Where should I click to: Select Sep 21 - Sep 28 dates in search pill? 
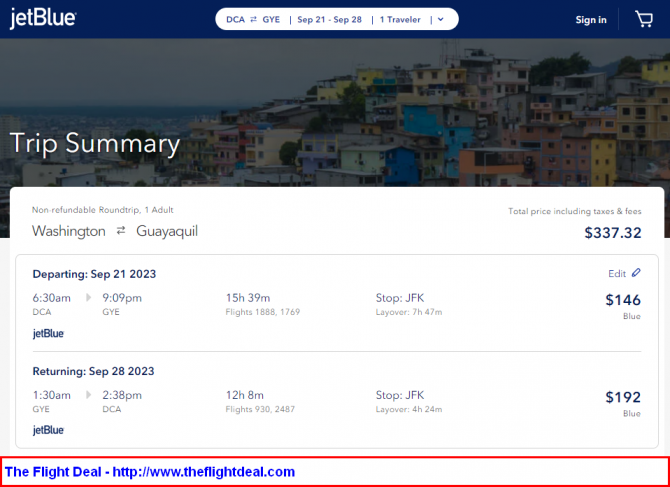click(x=329, y=20)
